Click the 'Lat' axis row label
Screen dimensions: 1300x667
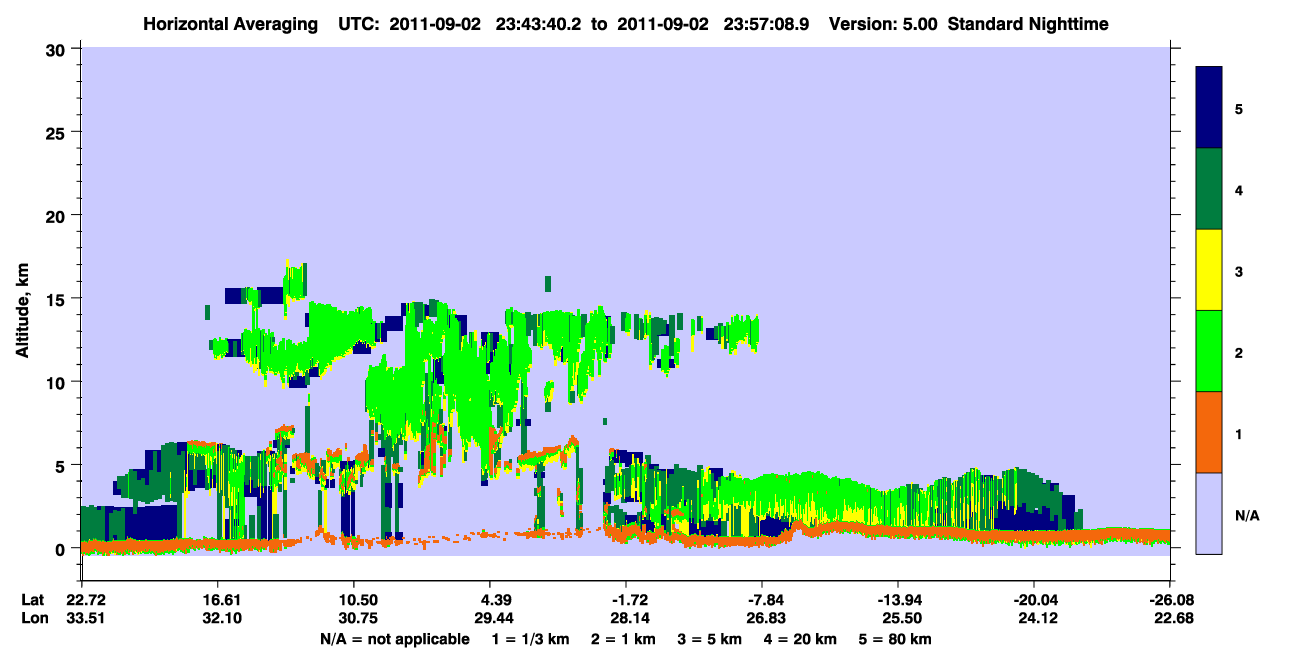(32, 600)
